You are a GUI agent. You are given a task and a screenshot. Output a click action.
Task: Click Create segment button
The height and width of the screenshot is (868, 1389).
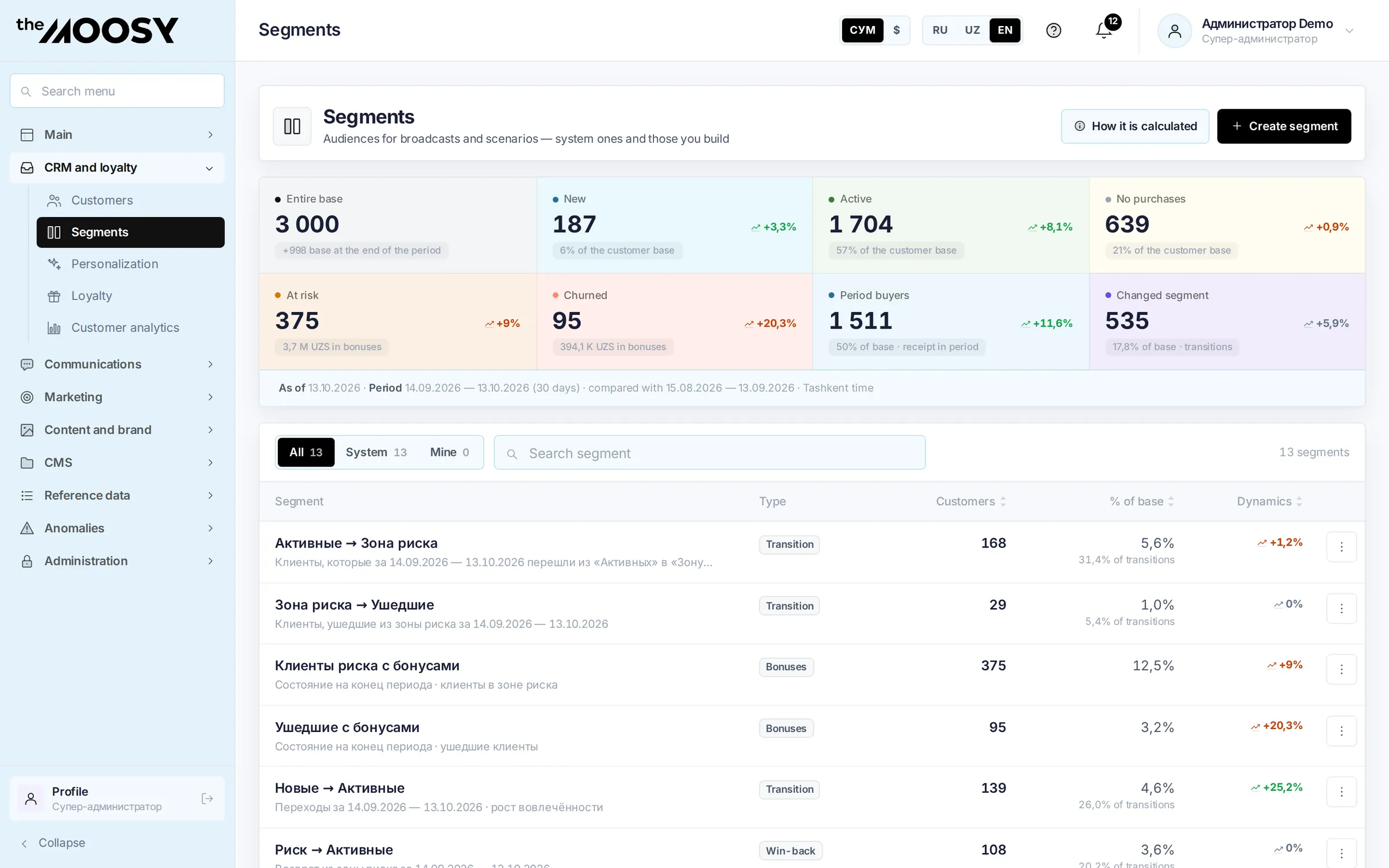click(1284, 126)
